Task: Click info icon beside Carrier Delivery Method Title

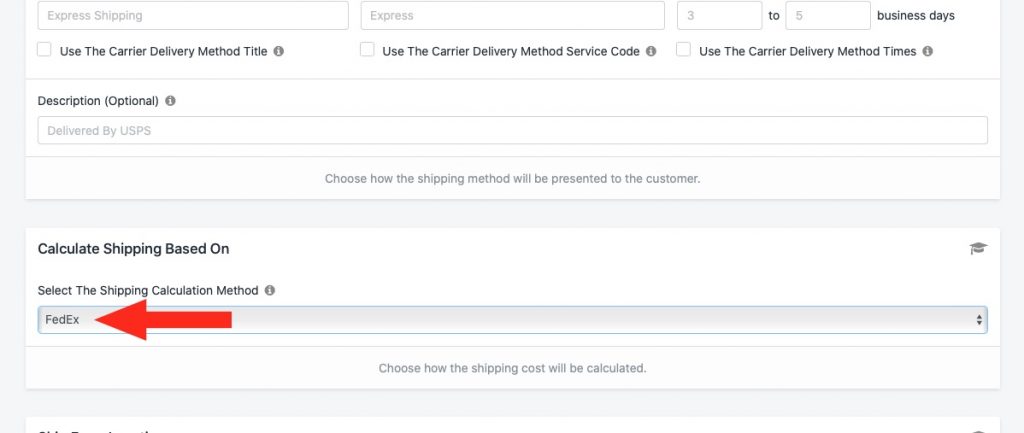Action: [x=279, y=51]
